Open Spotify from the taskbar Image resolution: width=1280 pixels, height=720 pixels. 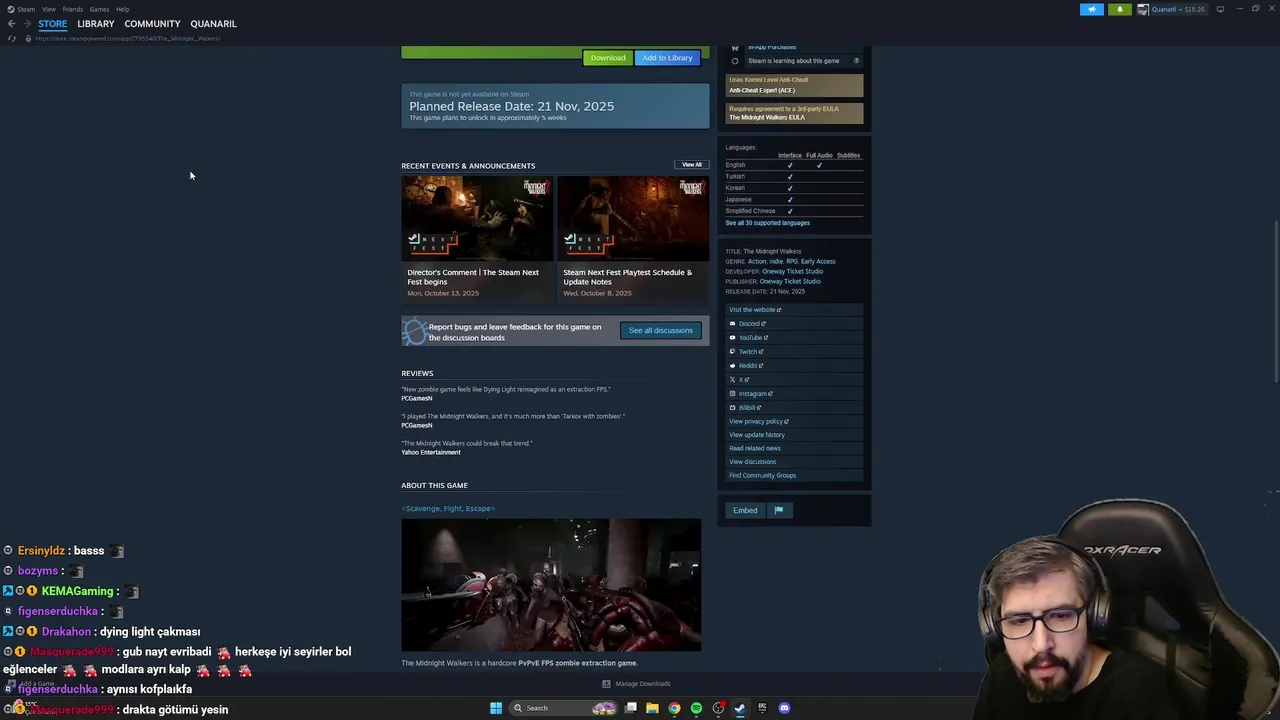[696, 708]
